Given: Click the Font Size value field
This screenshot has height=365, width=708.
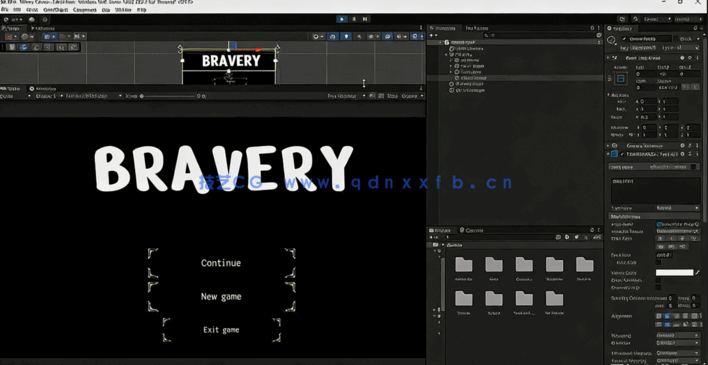Looking at the screenshot, I should (x=665, y=255).
